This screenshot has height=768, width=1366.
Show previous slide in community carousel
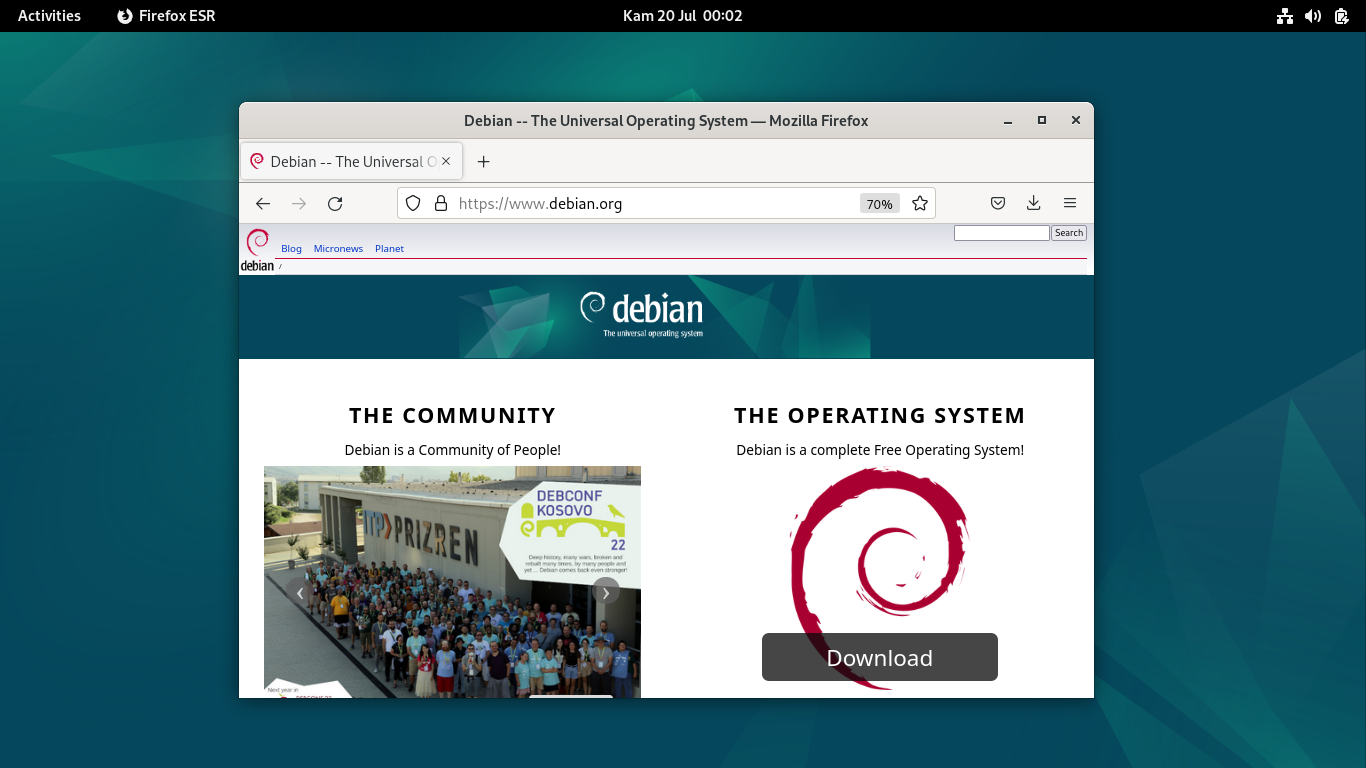(300, 592)
